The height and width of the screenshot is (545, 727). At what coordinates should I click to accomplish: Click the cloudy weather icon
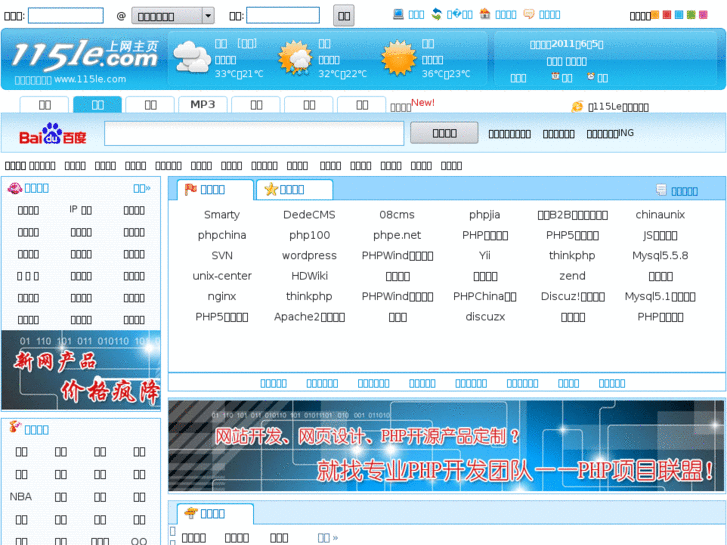pyautogui.click(x=192, y=57)
